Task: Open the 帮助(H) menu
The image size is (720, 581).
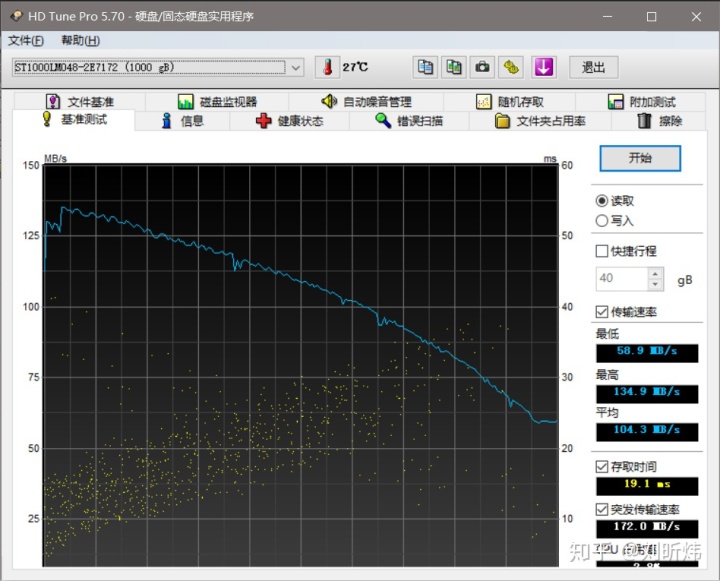Action: click(x=80, y=41)
